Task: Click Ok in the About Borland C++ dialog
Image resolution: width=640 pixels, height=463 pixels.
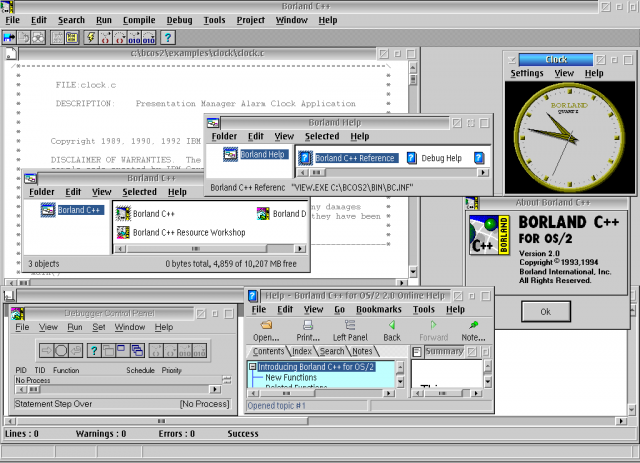Action: point(546,312)
